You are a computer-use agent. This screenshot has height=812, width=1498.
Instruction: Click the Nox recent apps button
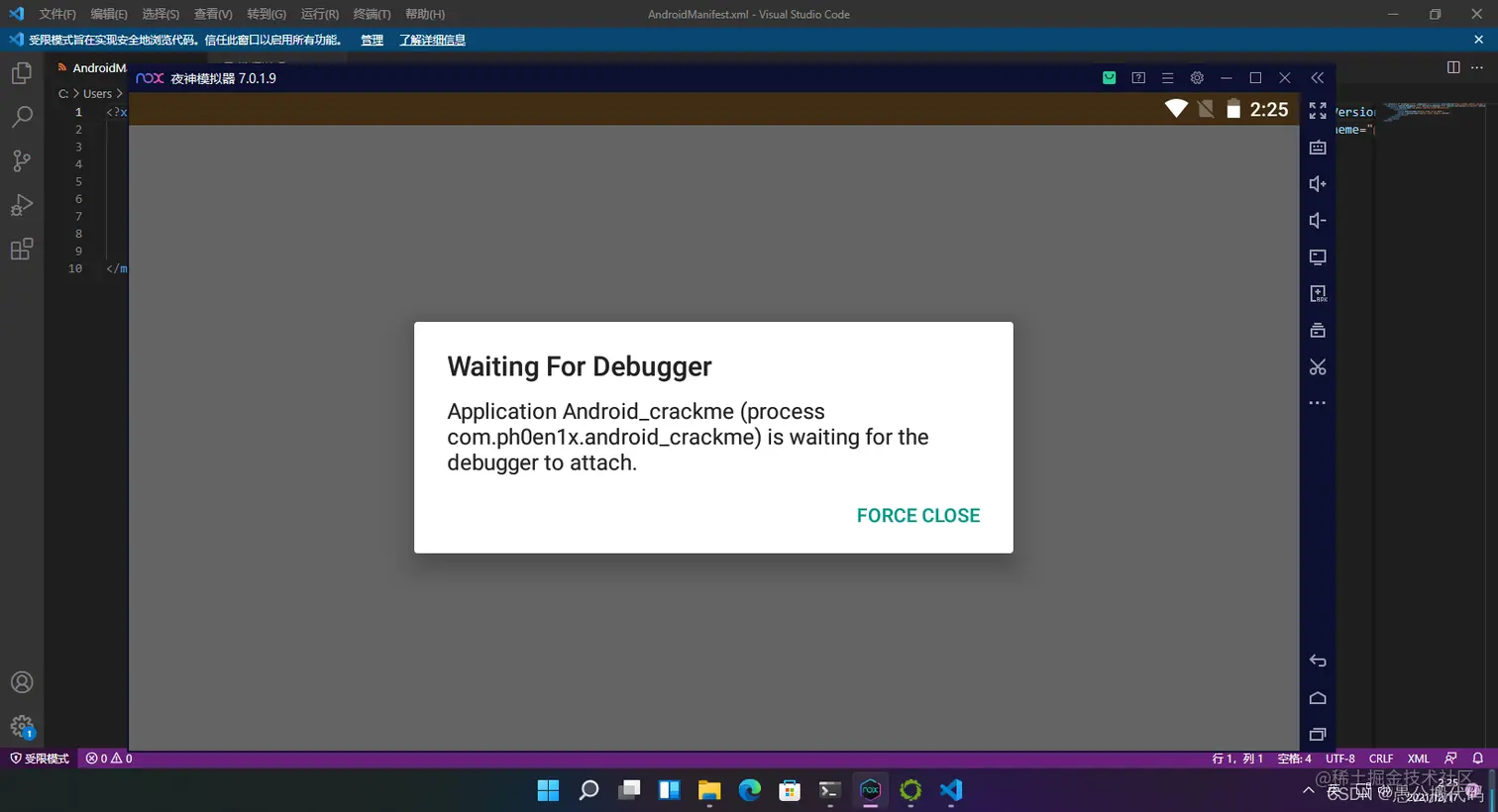[x=1318, y=735]
